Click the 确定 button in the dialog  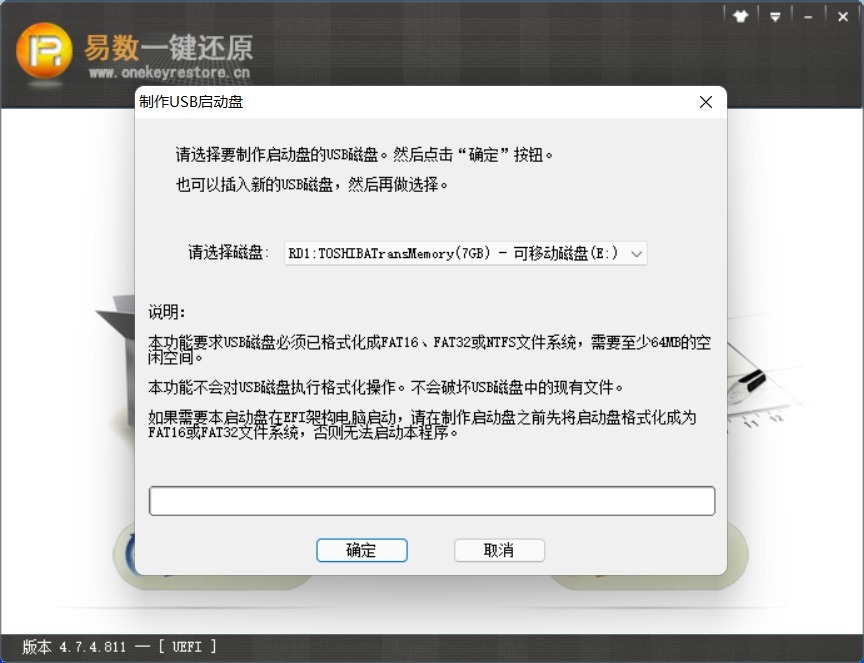pos(361,550)
